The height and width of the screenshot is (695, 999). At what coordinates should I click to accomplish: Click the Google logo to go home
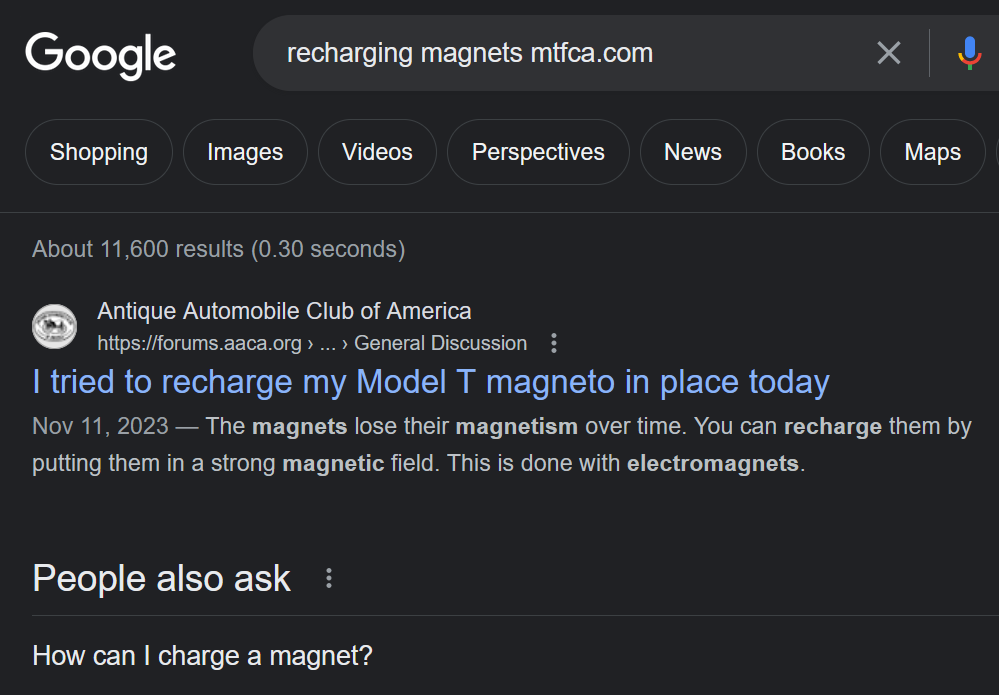coord(100,54)
